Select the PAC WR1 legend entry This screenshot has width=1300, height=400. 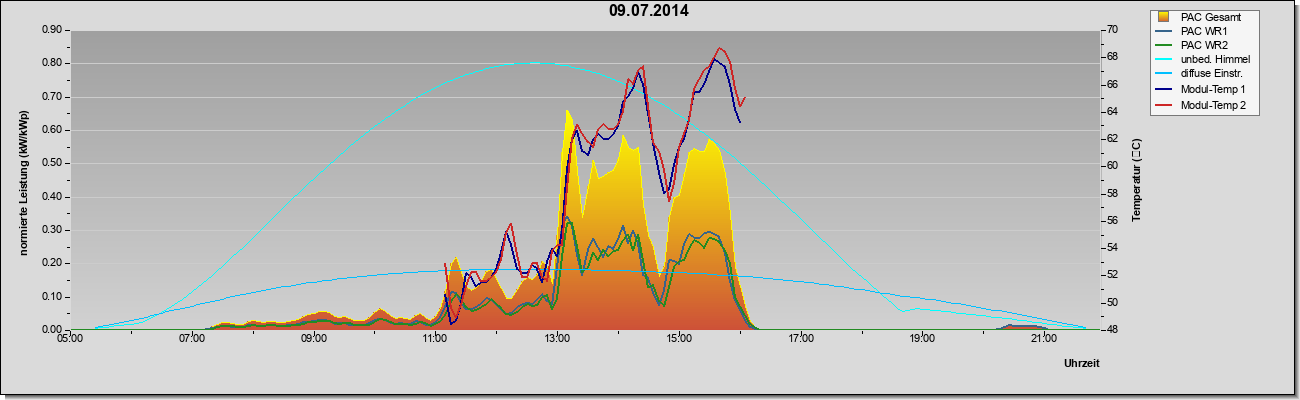pos(1203,31)
